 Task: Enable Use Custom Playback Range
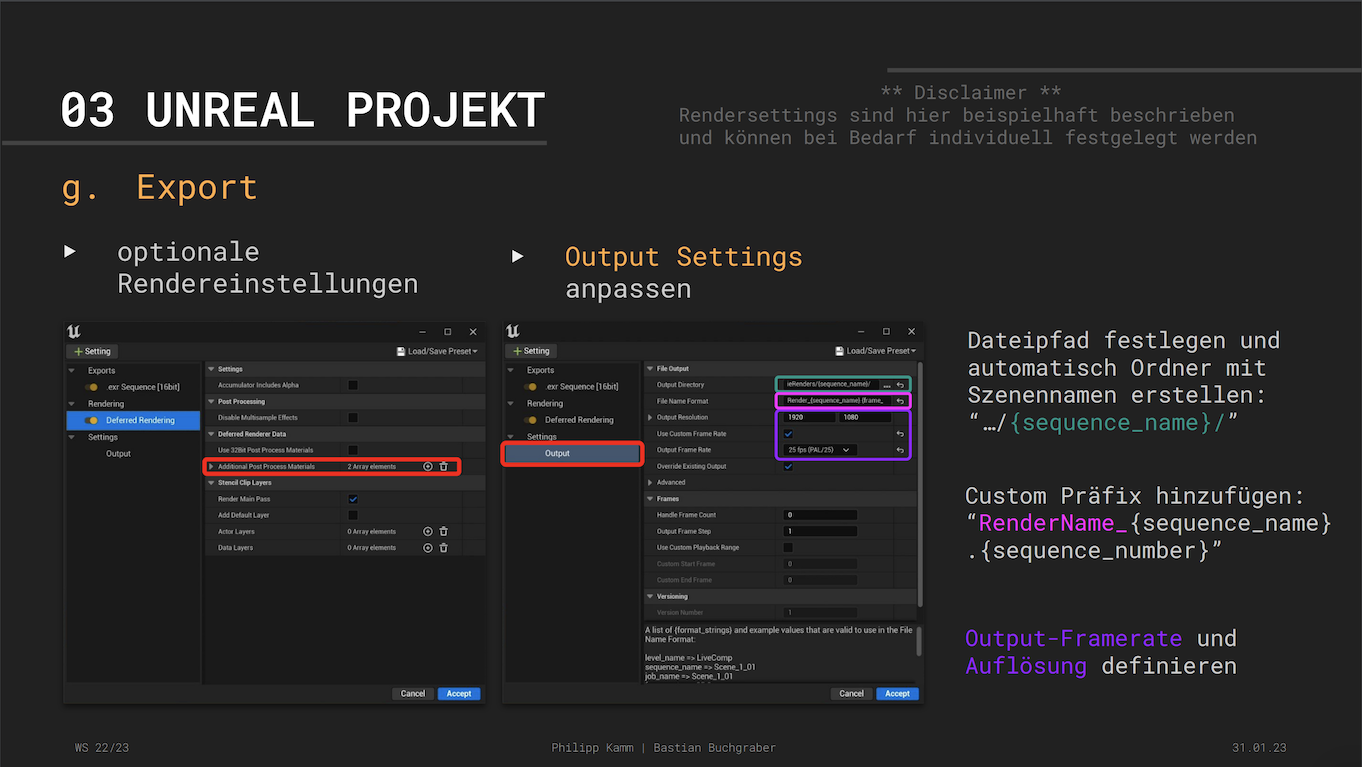tap(788, 548)
